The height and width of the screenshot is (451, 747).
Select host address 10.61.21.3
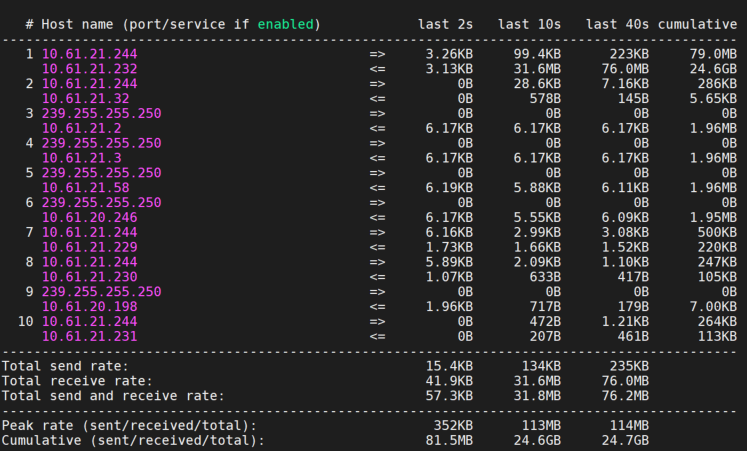coord(81,158)
